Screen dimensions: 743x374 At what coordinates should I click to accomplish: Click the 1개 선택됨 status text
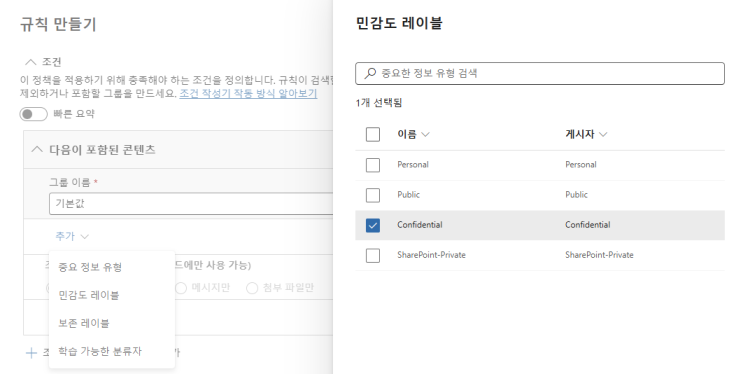(x=379, y=102)
